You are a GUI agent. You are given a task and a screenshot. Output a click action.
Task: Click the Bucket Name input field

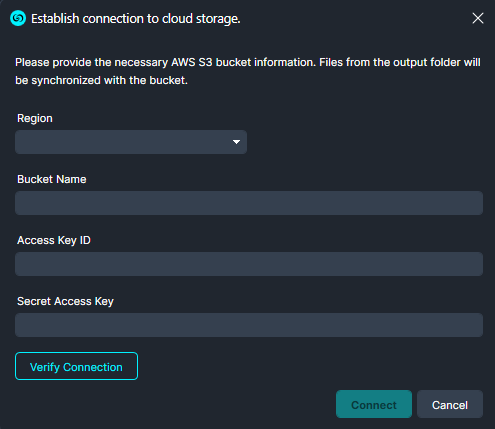click(249, 203)
